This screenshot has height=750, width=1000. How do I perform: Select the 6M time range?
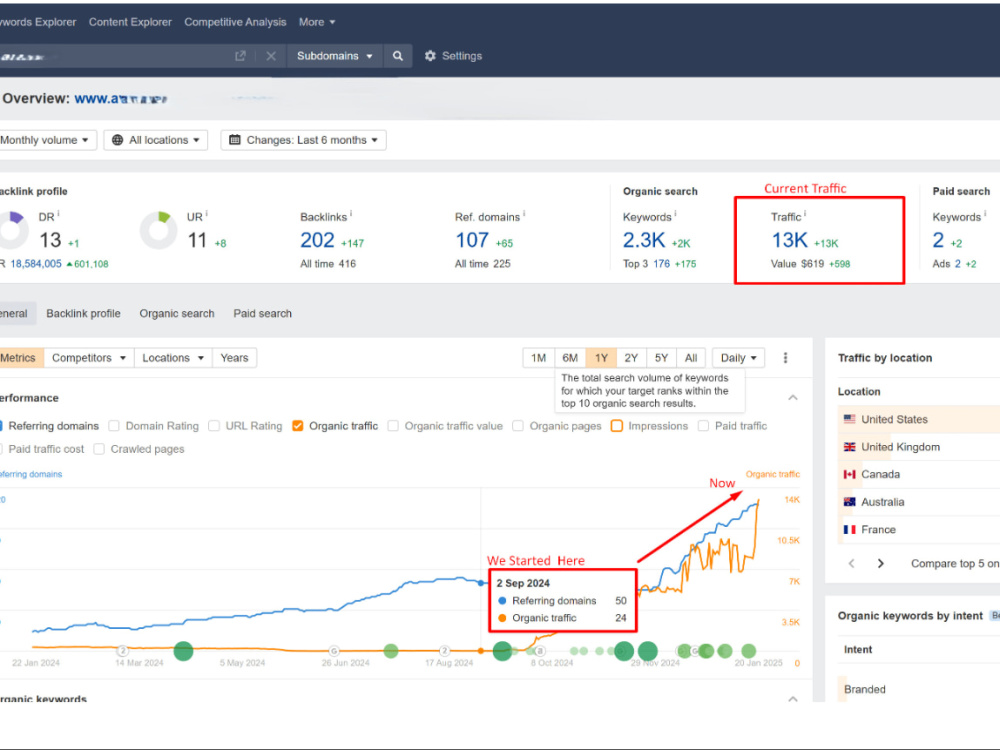[570, 358]
